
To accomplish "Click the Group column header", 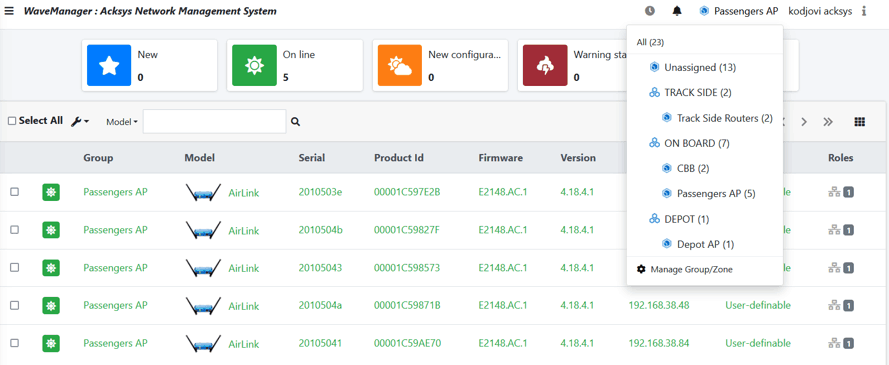I will point(98,158).
